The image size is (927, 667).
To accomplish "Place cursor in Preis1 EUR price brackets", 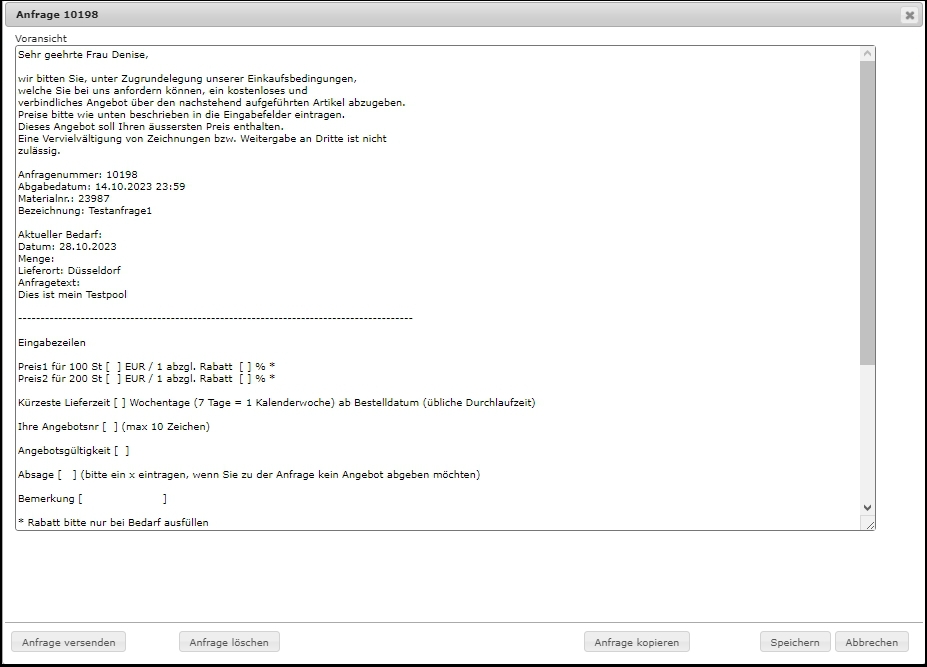I will (x=113, y=367).
